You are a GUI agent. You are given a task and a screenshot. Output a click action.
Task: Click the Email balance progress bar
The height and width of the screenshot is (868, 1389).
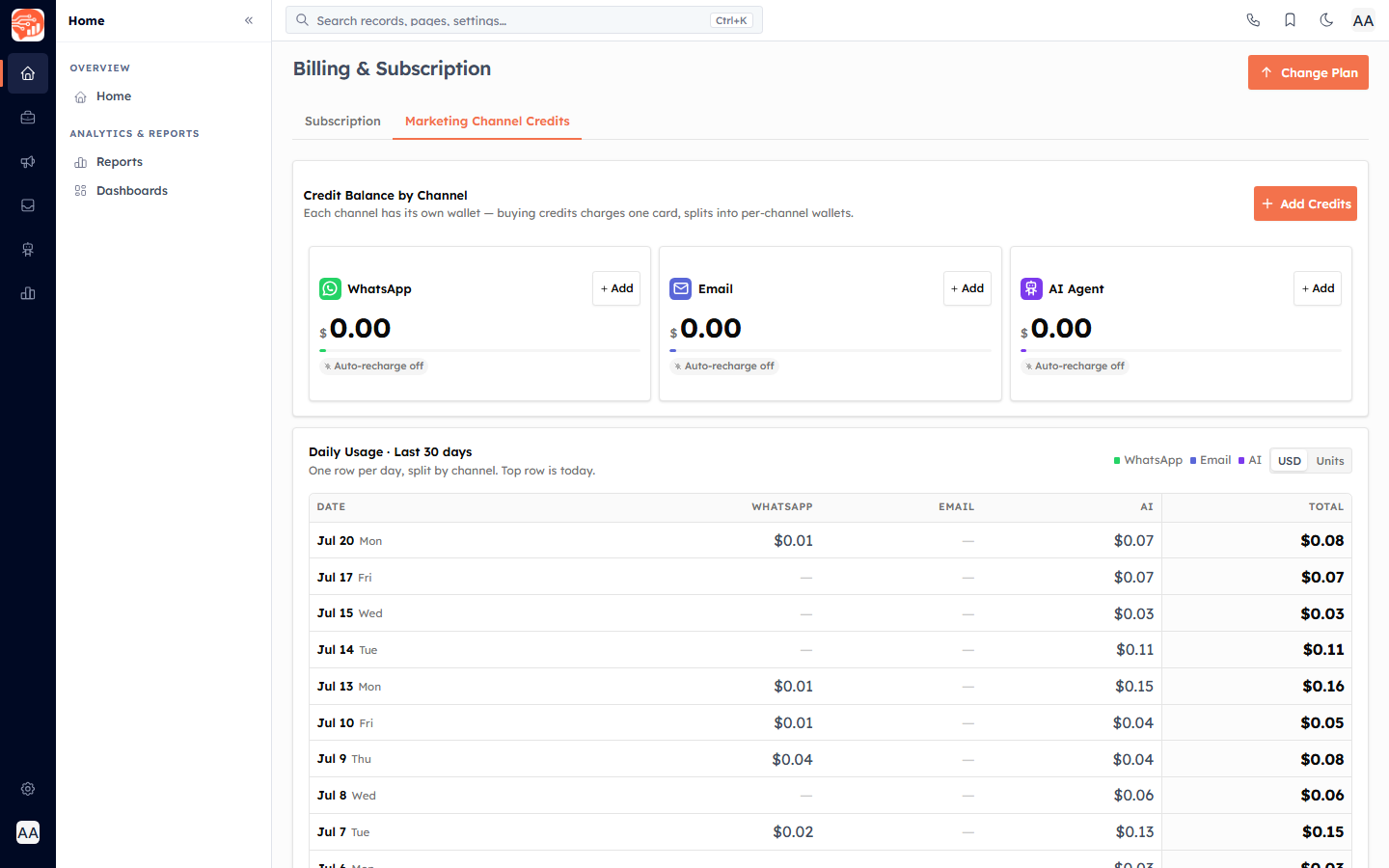[831, 350]
